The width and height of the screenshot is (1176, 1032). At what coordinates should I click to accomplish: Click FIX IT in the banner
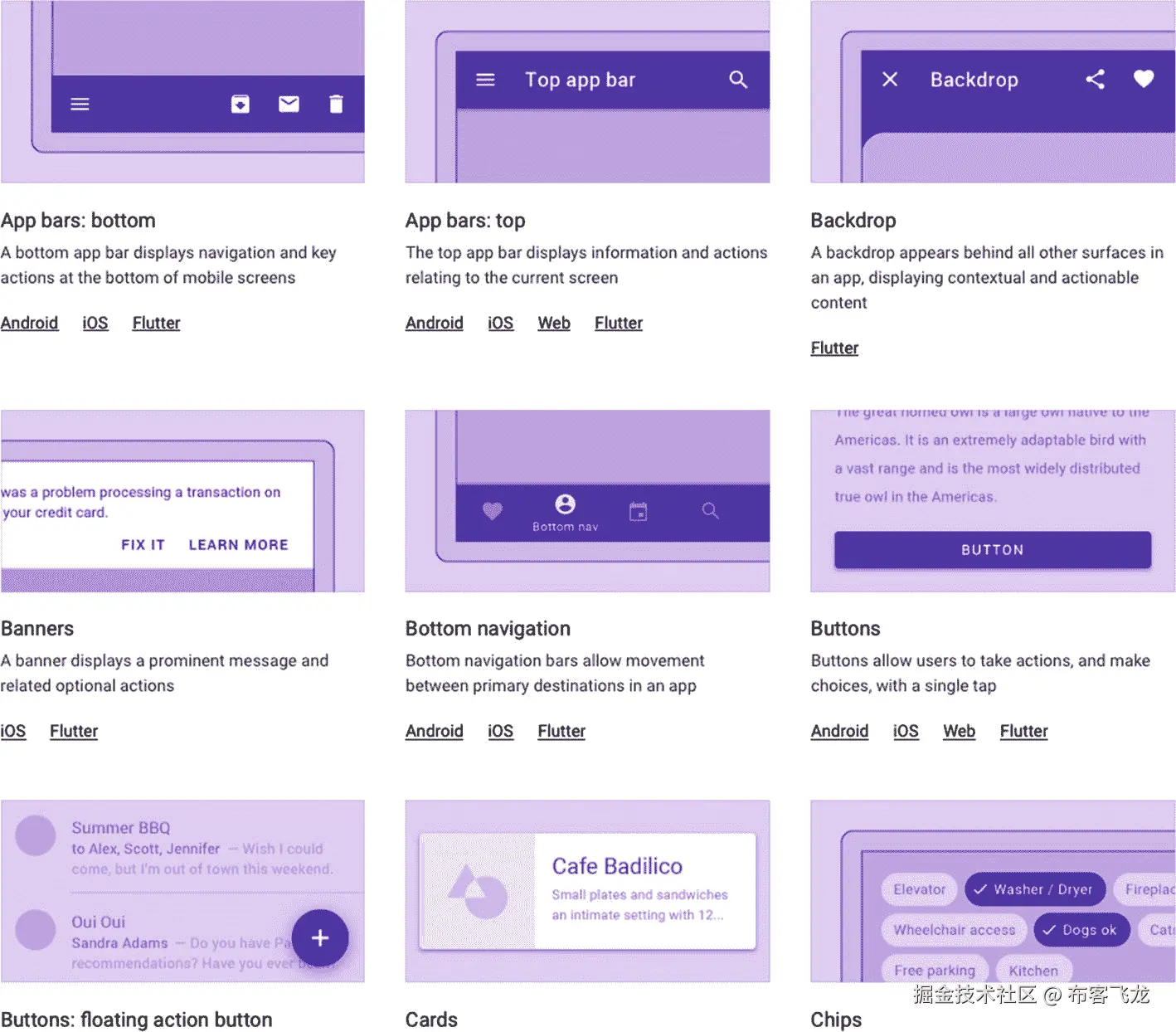(143, 545)
